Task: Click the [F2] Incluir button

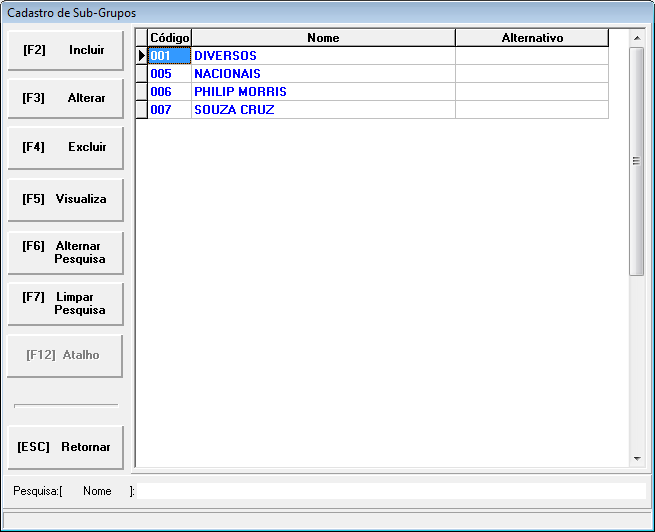Action: [x=65, y=50]
